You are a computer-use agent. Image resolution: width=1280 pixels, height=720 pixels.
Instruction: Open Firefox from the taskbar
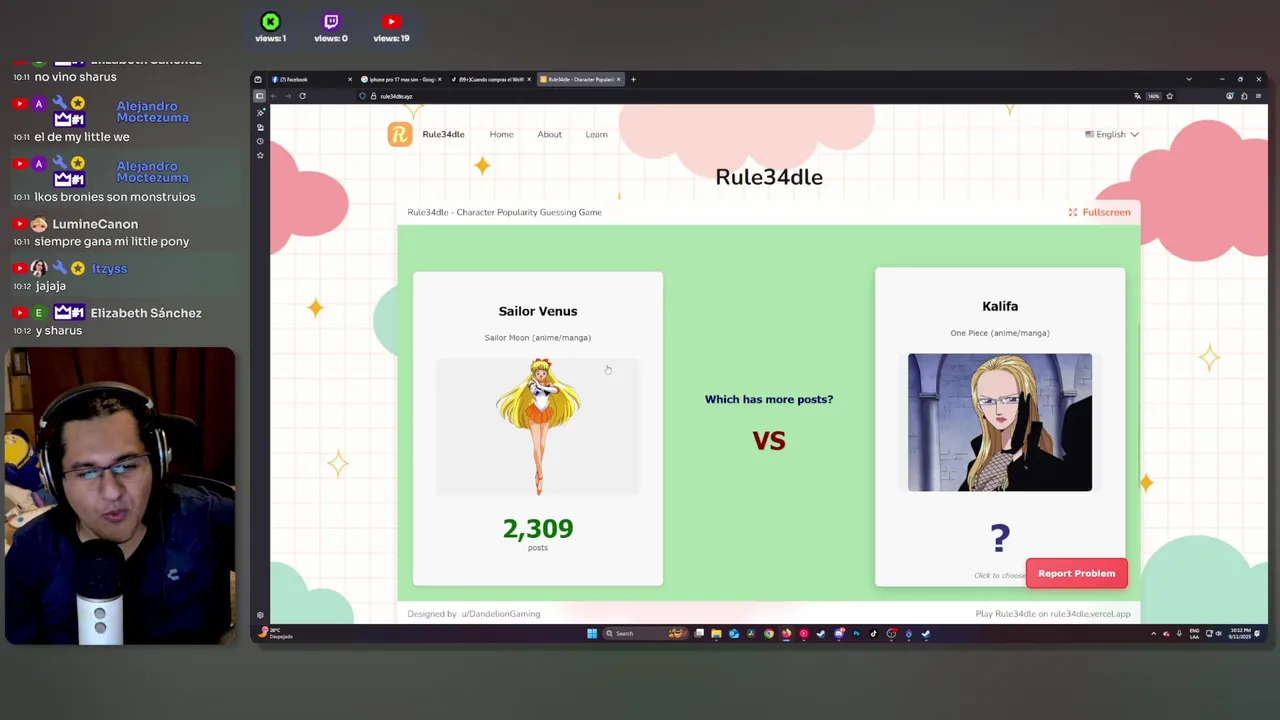[x=787, y=633]
